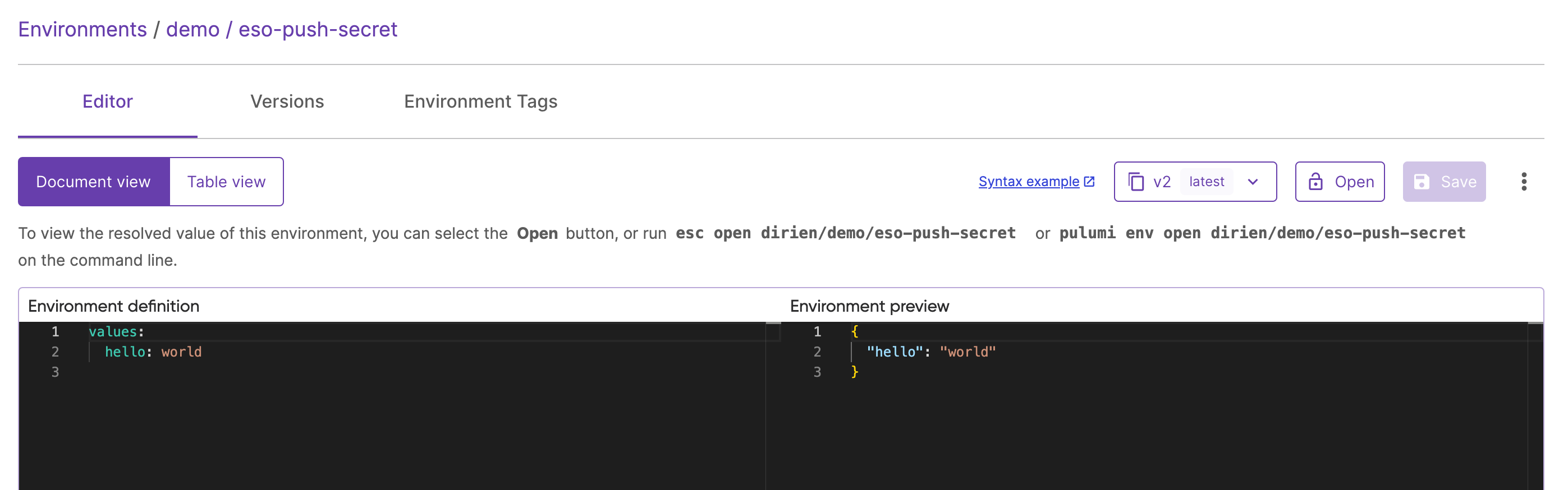
Task: Go to demo project breadcrumb
Action: (193, 29)
